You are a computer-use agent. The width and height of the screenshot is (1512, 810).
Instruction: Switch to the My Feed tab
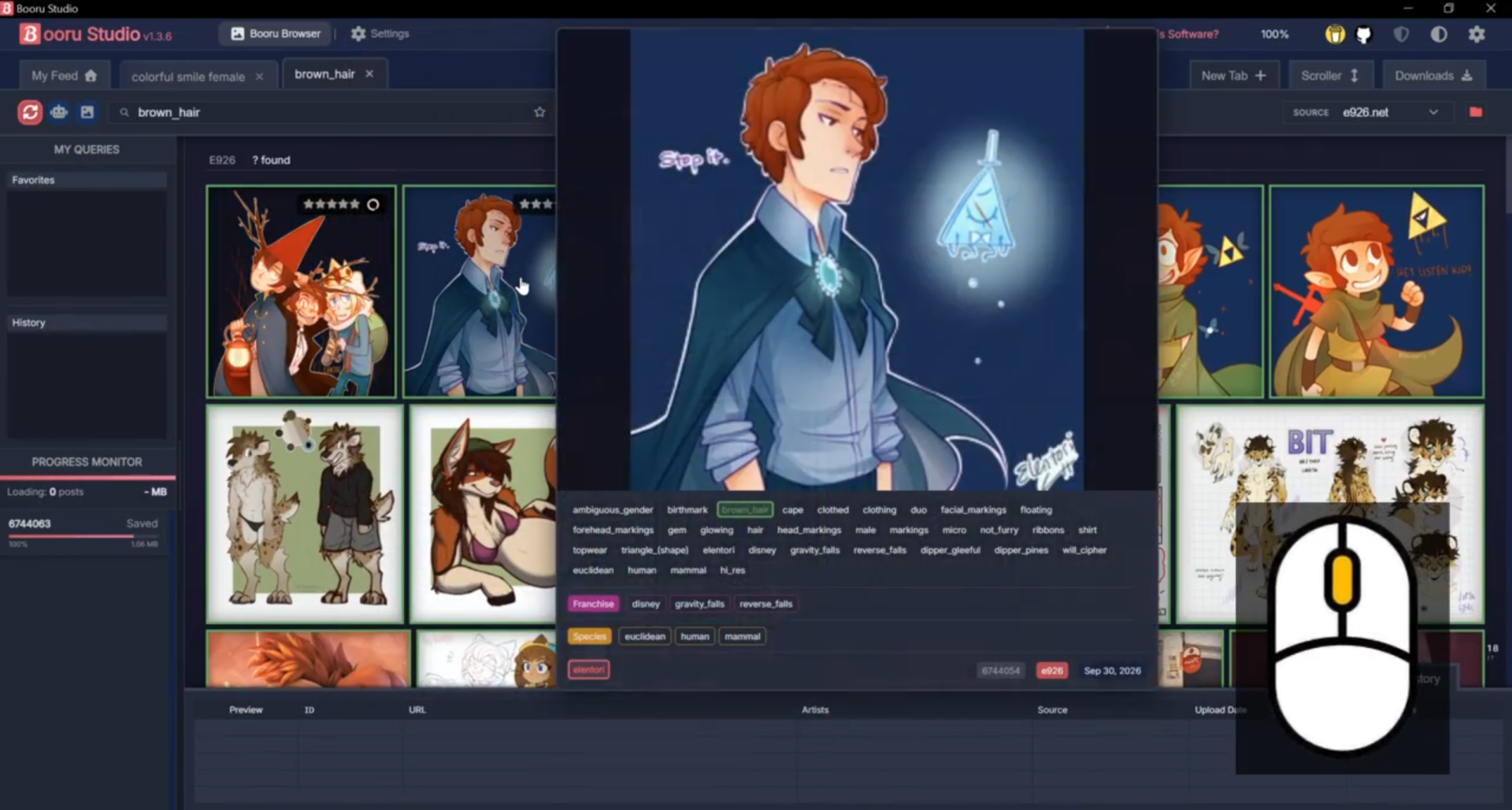pyautogui.click(x=65, y=76)
